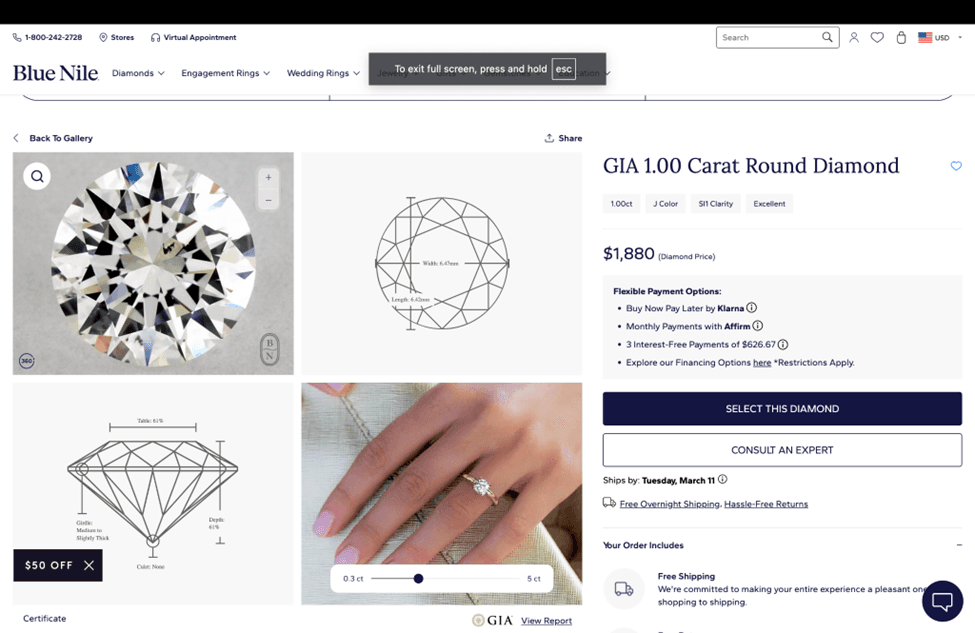
Task: Click the financing options 'here' link
Action: [762, 363]
